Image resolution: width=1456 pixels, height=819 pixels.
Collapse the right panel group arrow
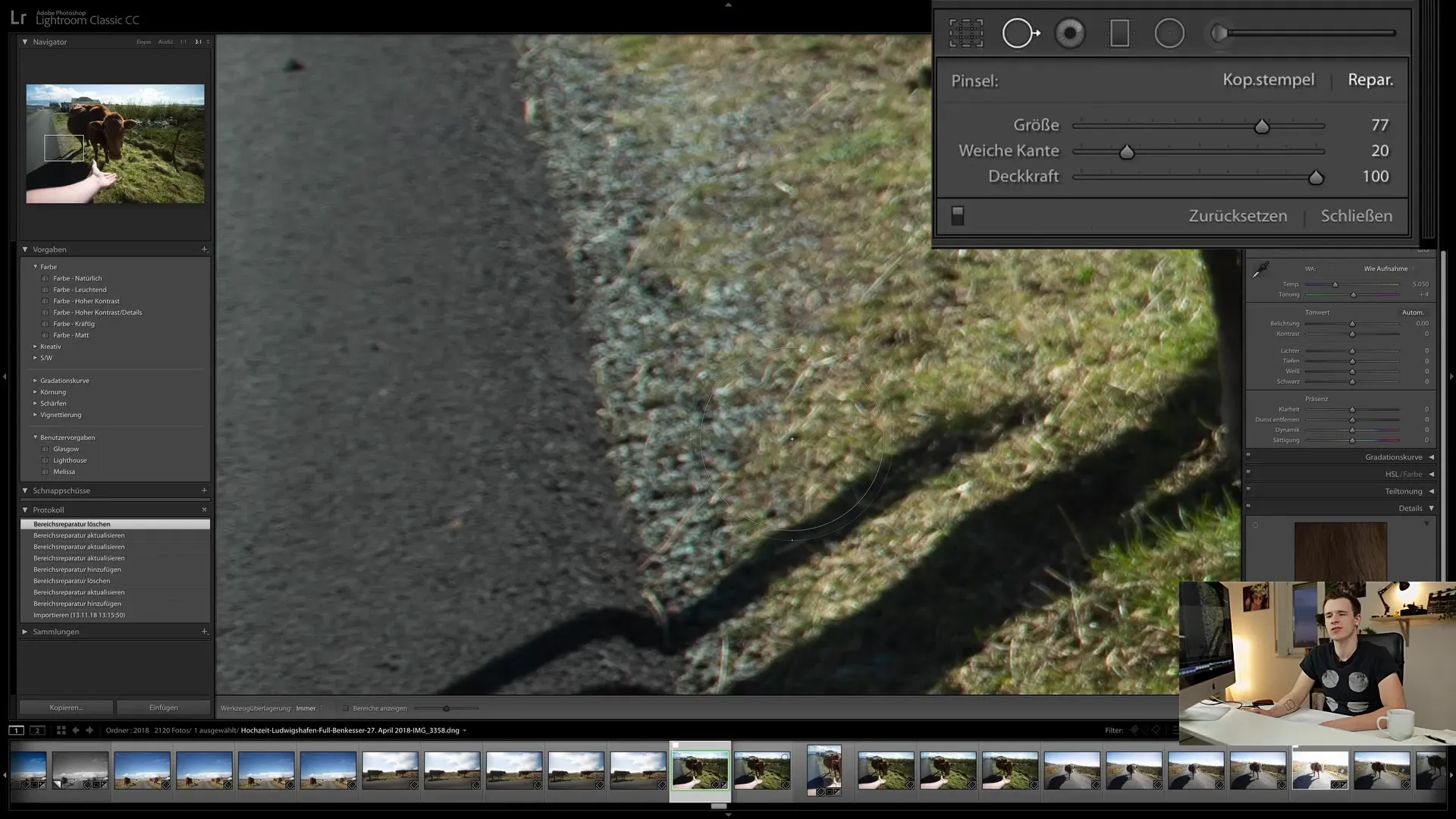click(1451, 376)
